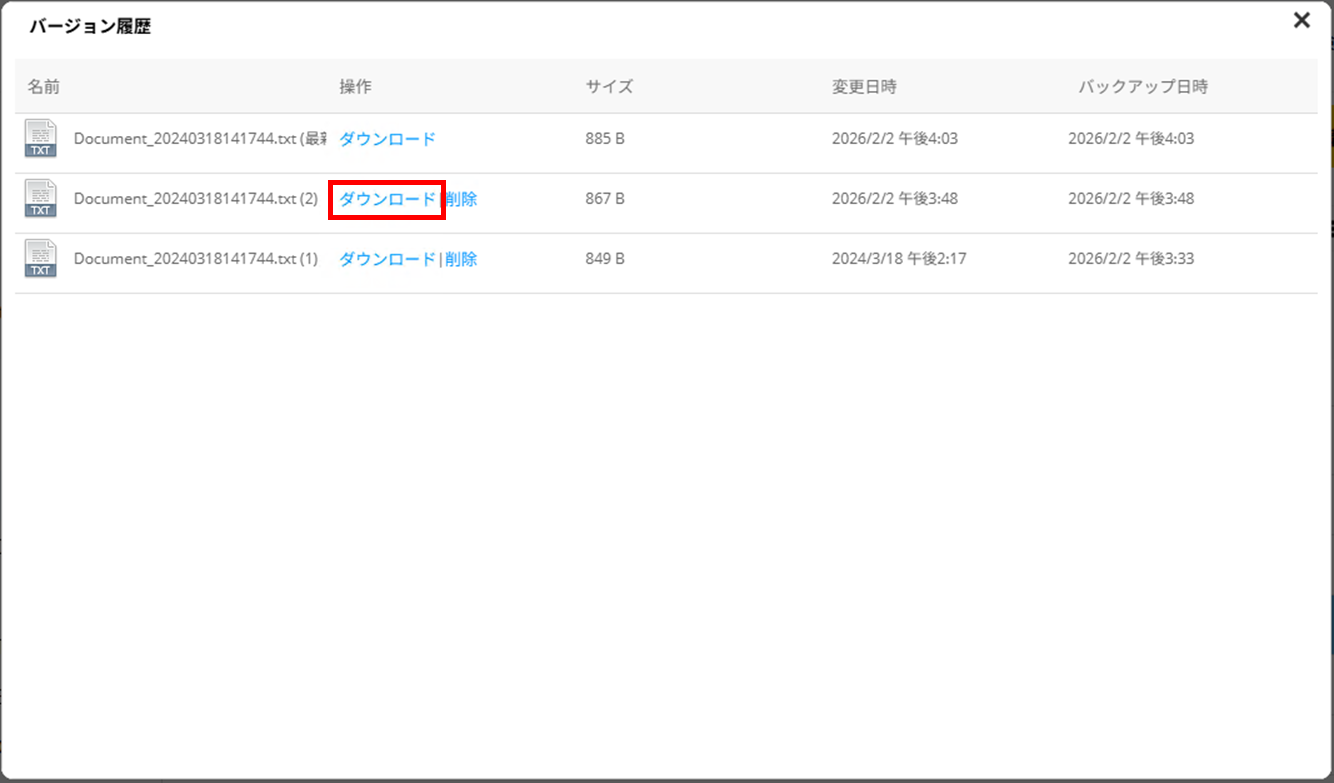The width and height of the screenshot is (1334, 783).
Task: Click the サイズ column header
Action: click(x=609, y=87)
